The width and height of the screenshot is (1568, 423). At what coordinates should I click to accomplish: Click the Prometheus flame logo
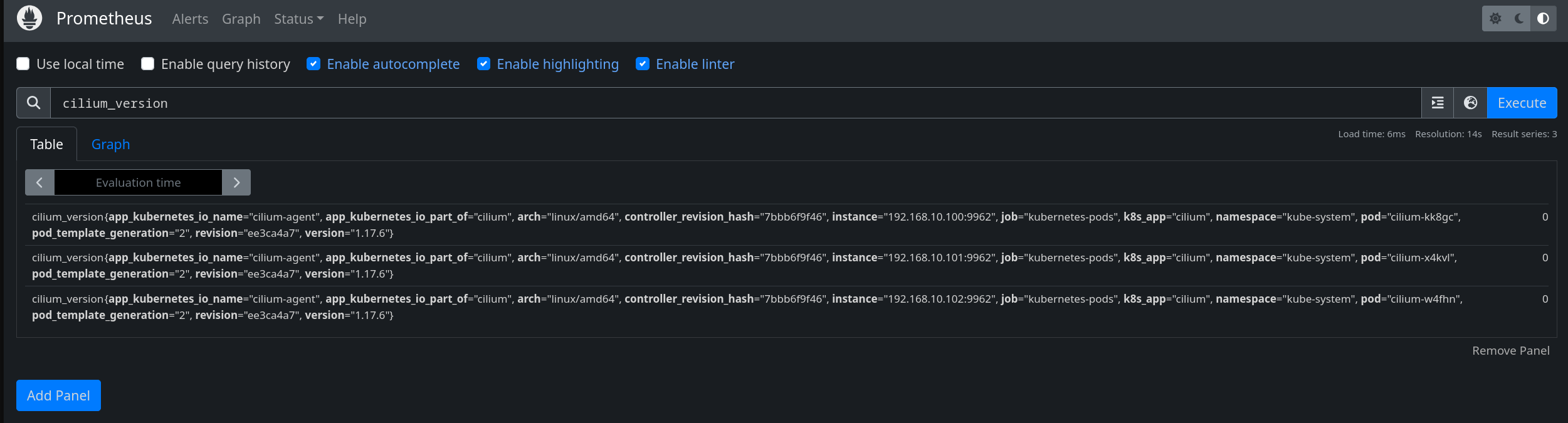[29, 18]
